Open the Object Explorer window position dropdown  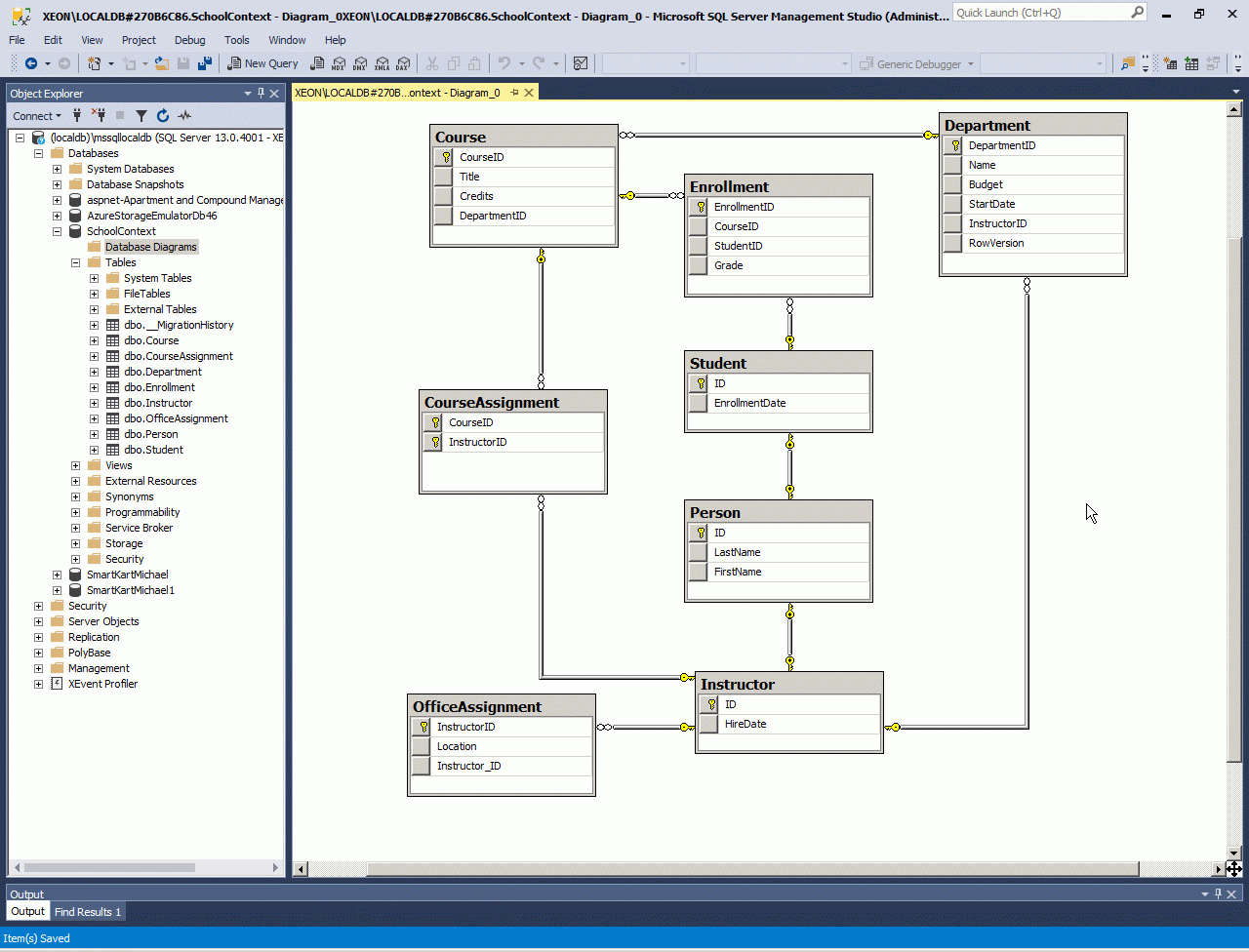point(248,94)
